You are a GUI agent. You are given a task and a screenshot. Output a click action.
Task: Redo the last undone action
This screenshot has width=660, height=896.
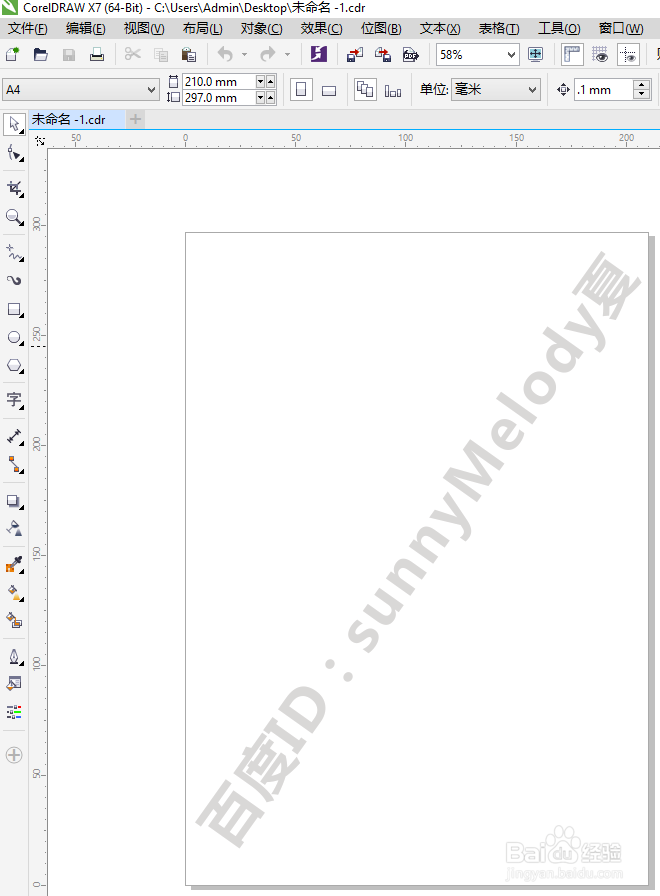[267, 54]
